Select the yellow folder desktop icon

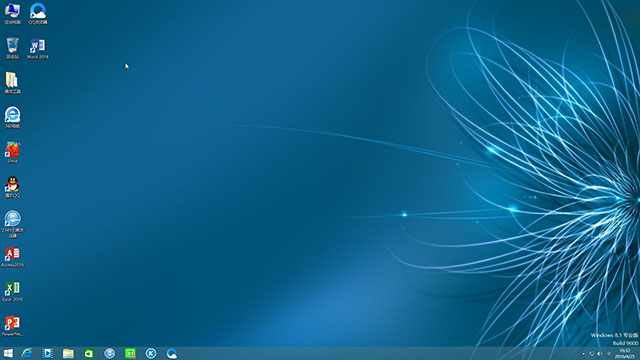point(13,83)
